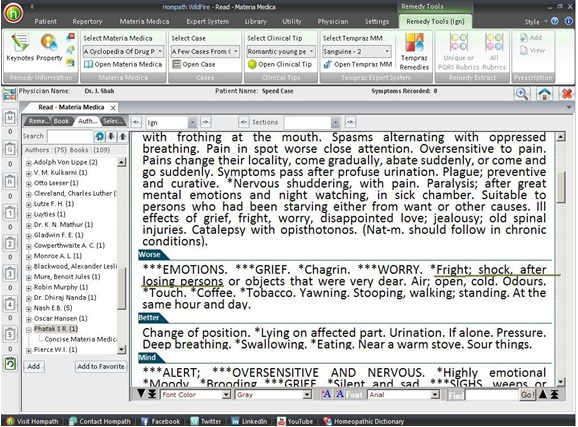Image resolution: width=578 pixels, height=427 pixels.
Task: Open the Patient ribbon tab
Action: coord(45,21)
